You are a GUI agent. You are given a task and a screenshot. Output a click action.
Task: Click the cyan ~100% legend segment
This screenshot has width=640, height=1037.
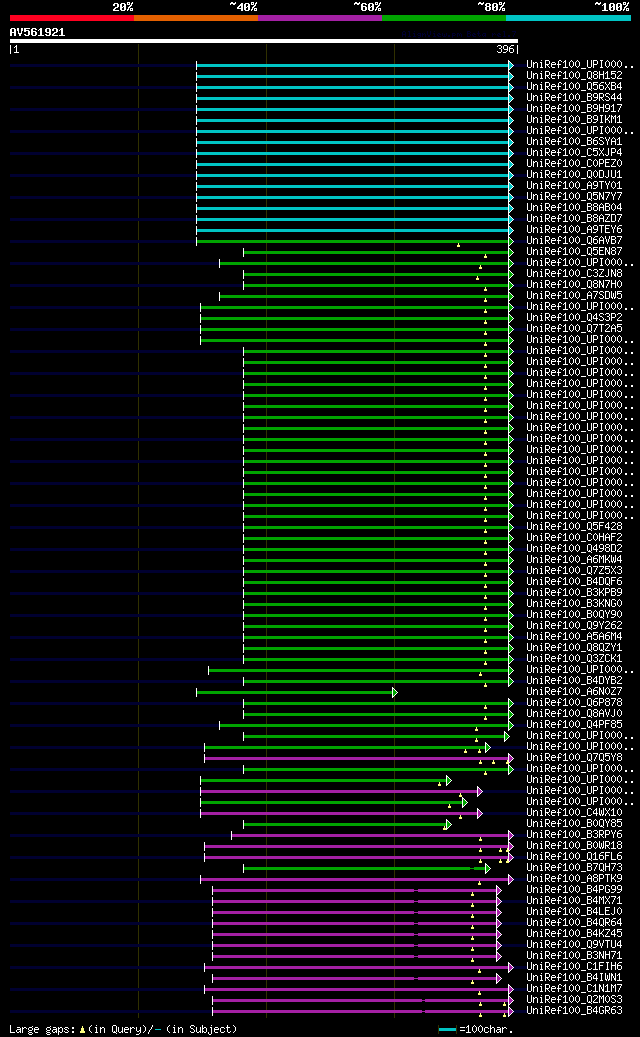(x=568, y=18)
